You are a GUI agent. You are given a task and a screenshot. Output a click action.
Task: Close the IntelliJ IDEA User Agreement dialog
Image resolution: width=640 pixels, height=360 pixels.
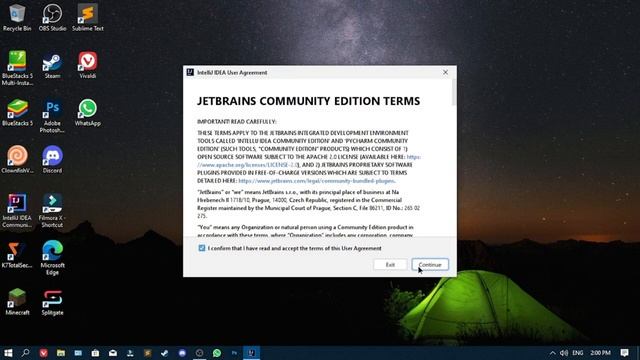tap(445, 72)
